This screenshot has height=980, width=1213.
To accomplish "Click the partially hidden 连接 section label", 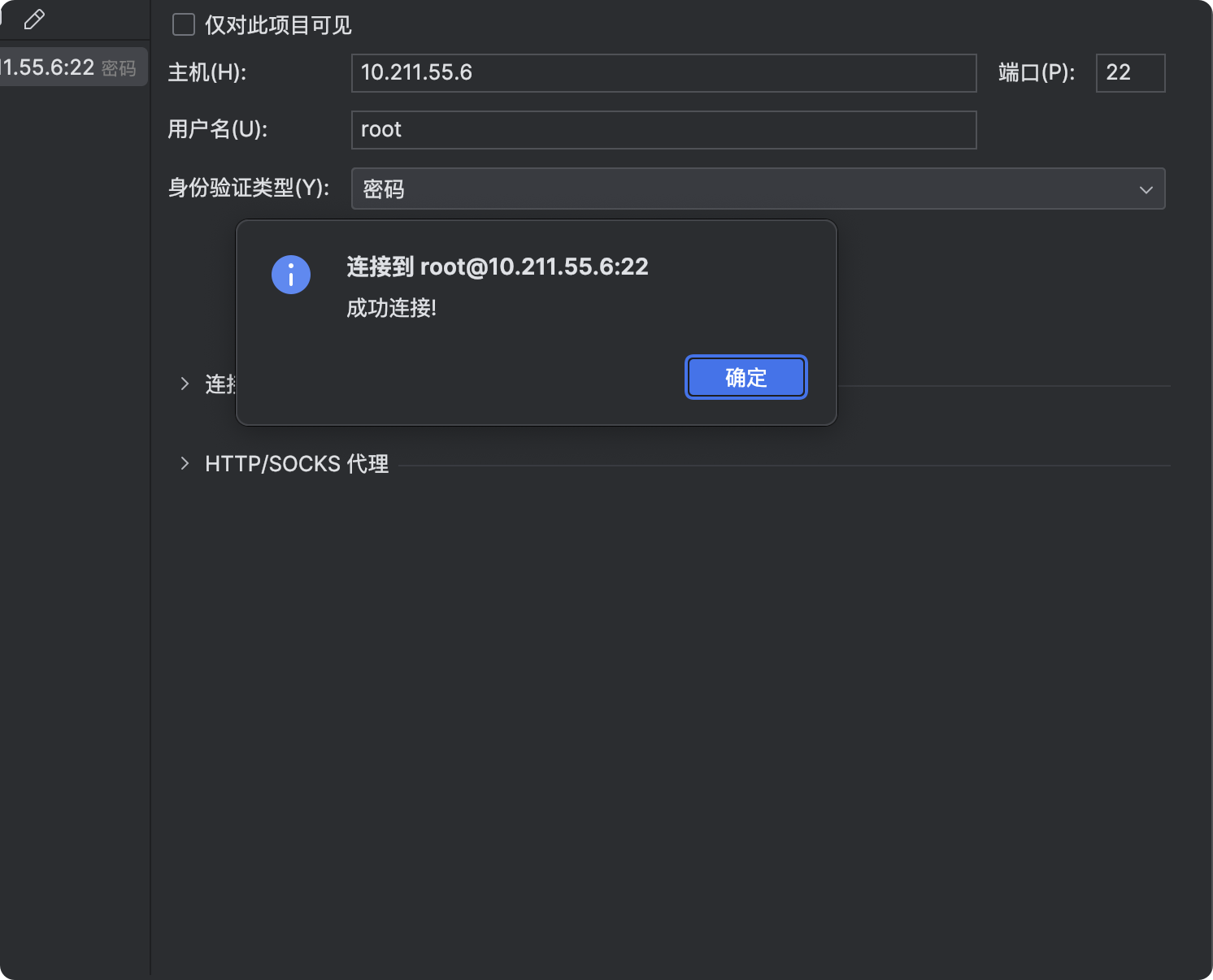I will [220, 384].
